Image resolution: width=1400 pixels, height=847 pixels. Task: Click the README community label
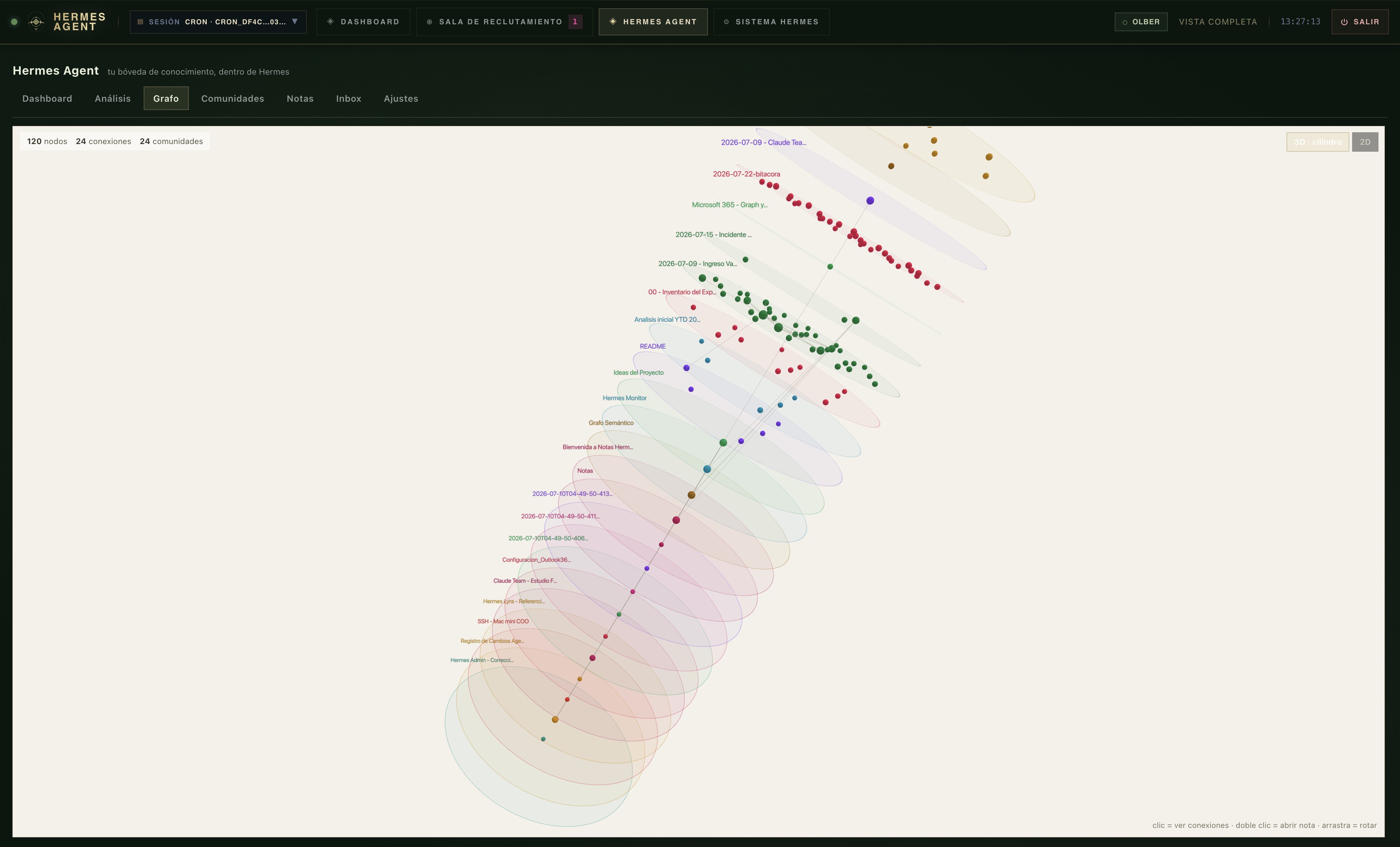point(652,346)
